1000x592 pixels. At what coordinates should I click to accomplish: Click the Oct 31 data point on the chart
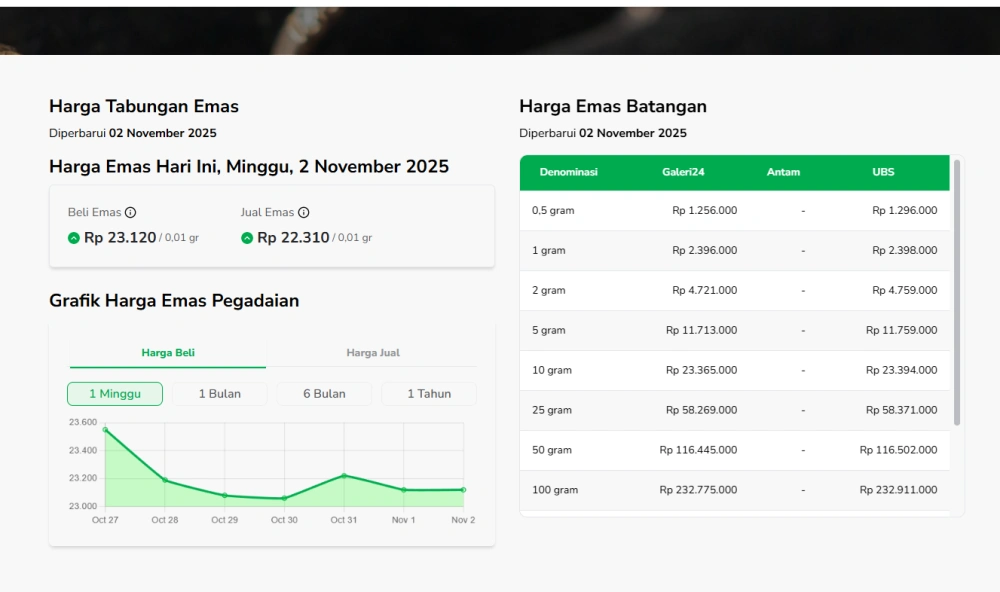(x=343, y=477)
